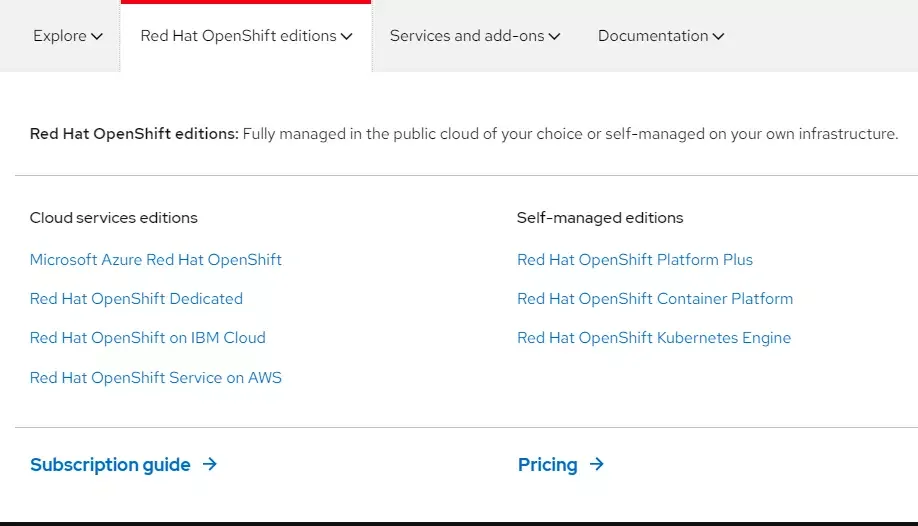
Task: Follow the Subscription guide link
Action: 110,464
